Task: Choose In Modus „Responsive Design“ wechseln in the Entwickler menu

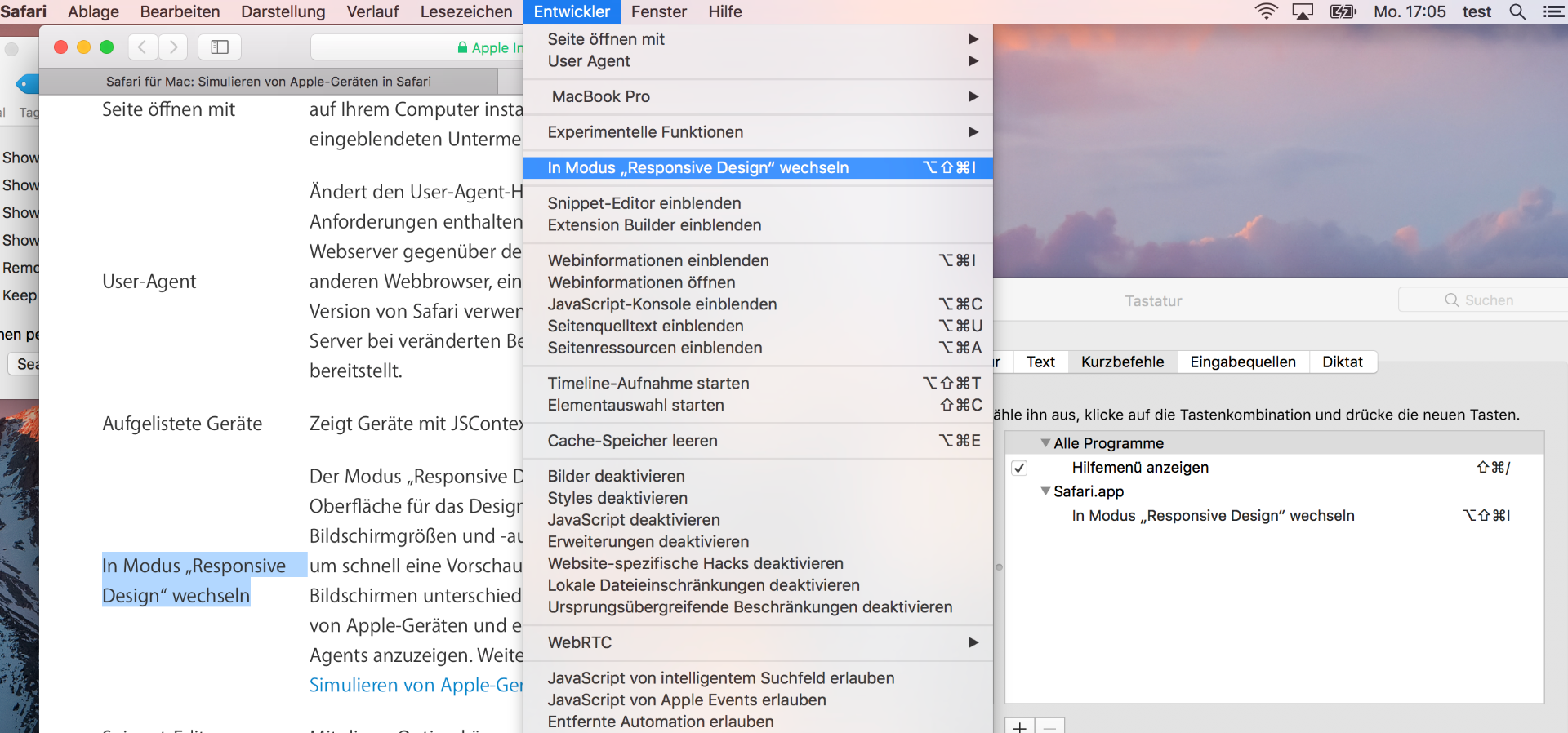Action: [x=758, y=167]
